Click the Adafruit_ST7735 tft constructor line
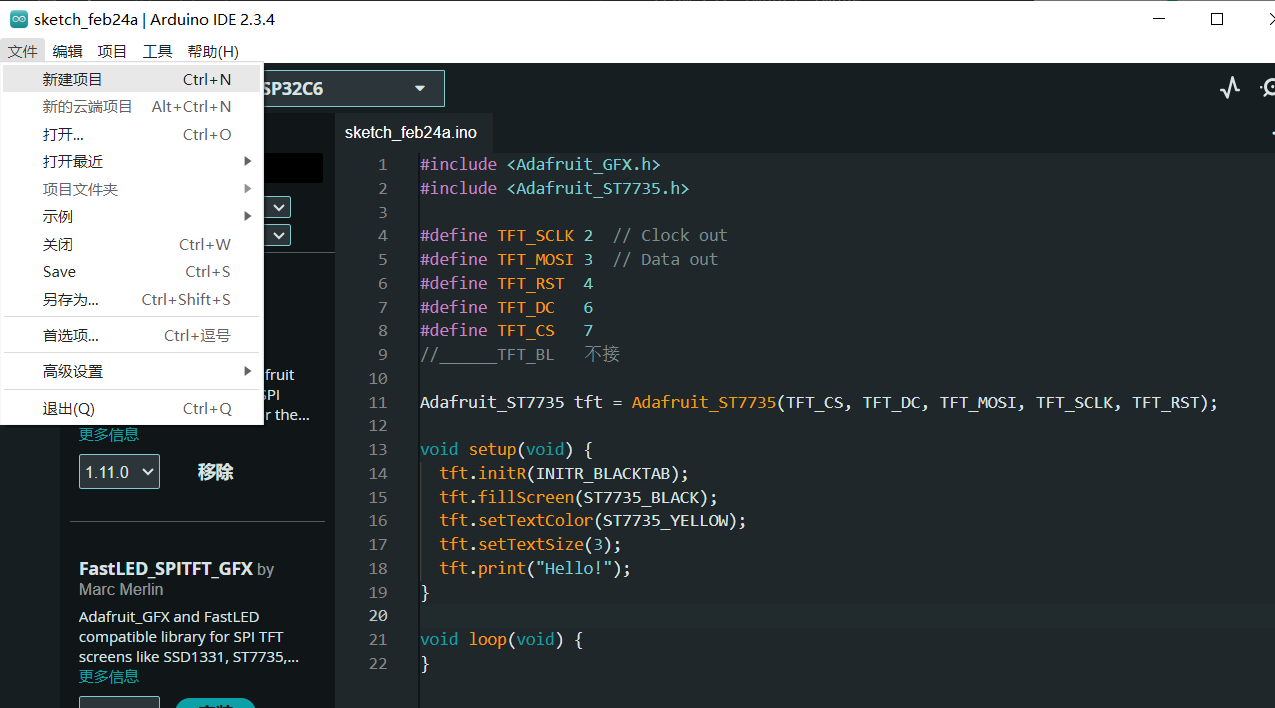Image resolution: width=1275 pixels, height=708 pixels. tap(819, 403)
